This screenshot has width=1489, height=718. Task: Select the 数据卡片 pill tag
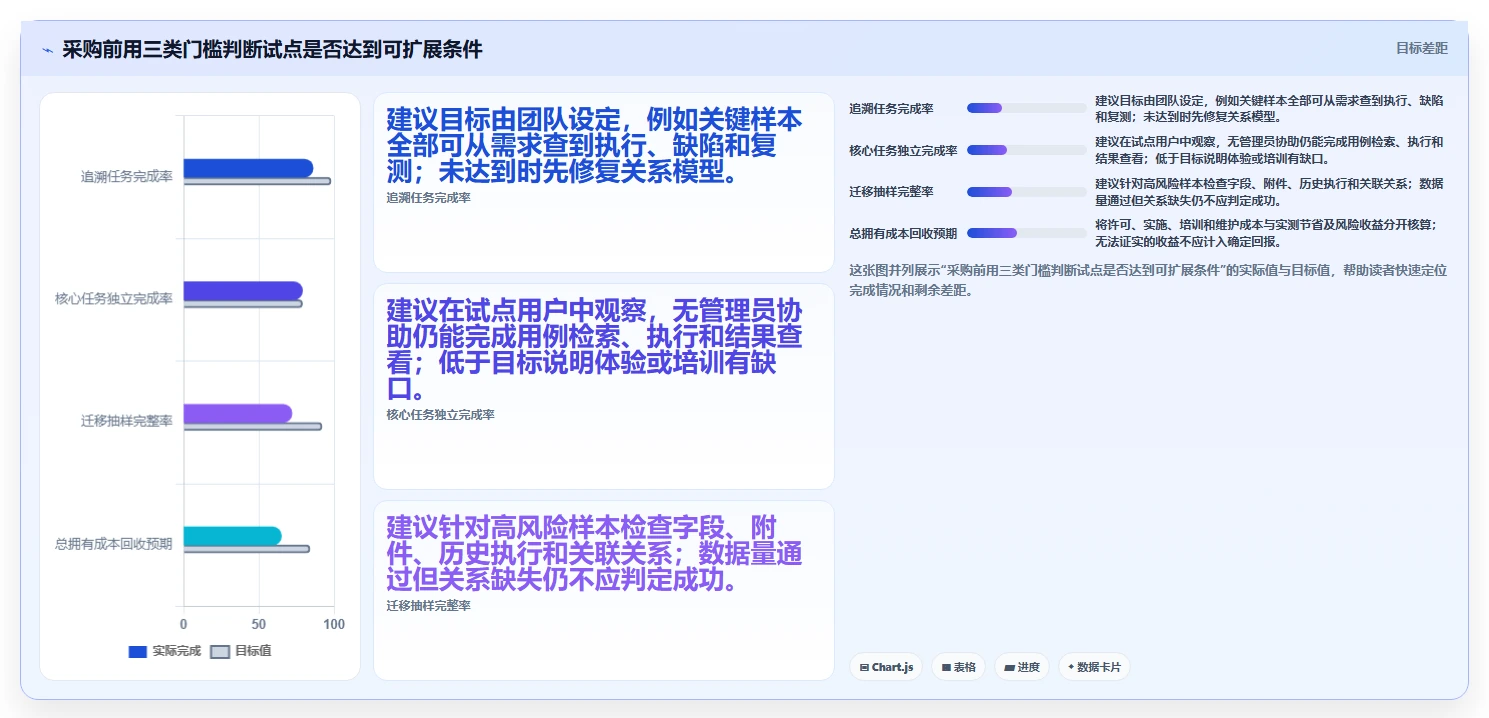pyautogui.click(x=1094, y=667)
